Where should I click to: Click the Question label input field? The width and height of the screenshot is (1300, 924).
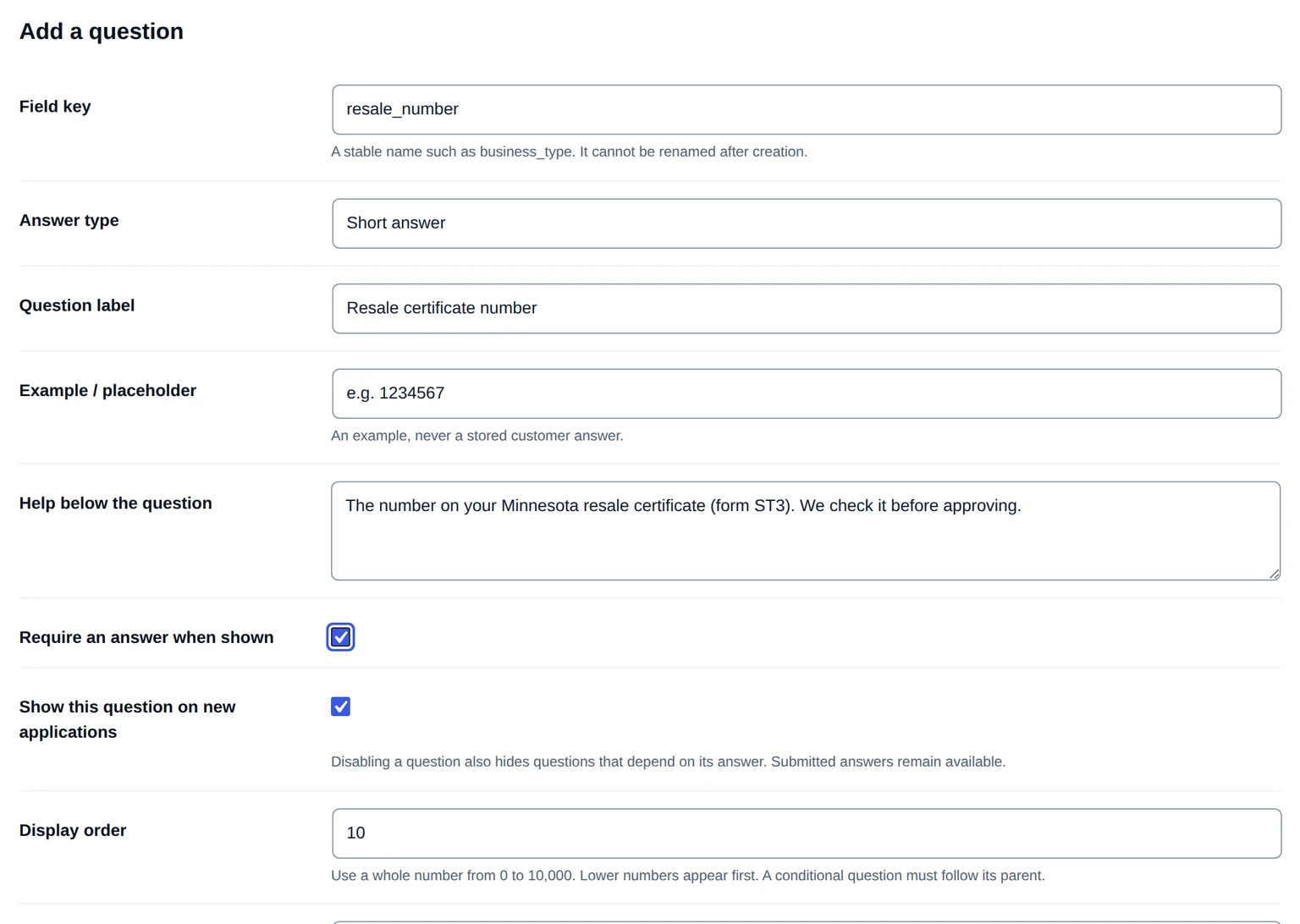click(807, 309)
